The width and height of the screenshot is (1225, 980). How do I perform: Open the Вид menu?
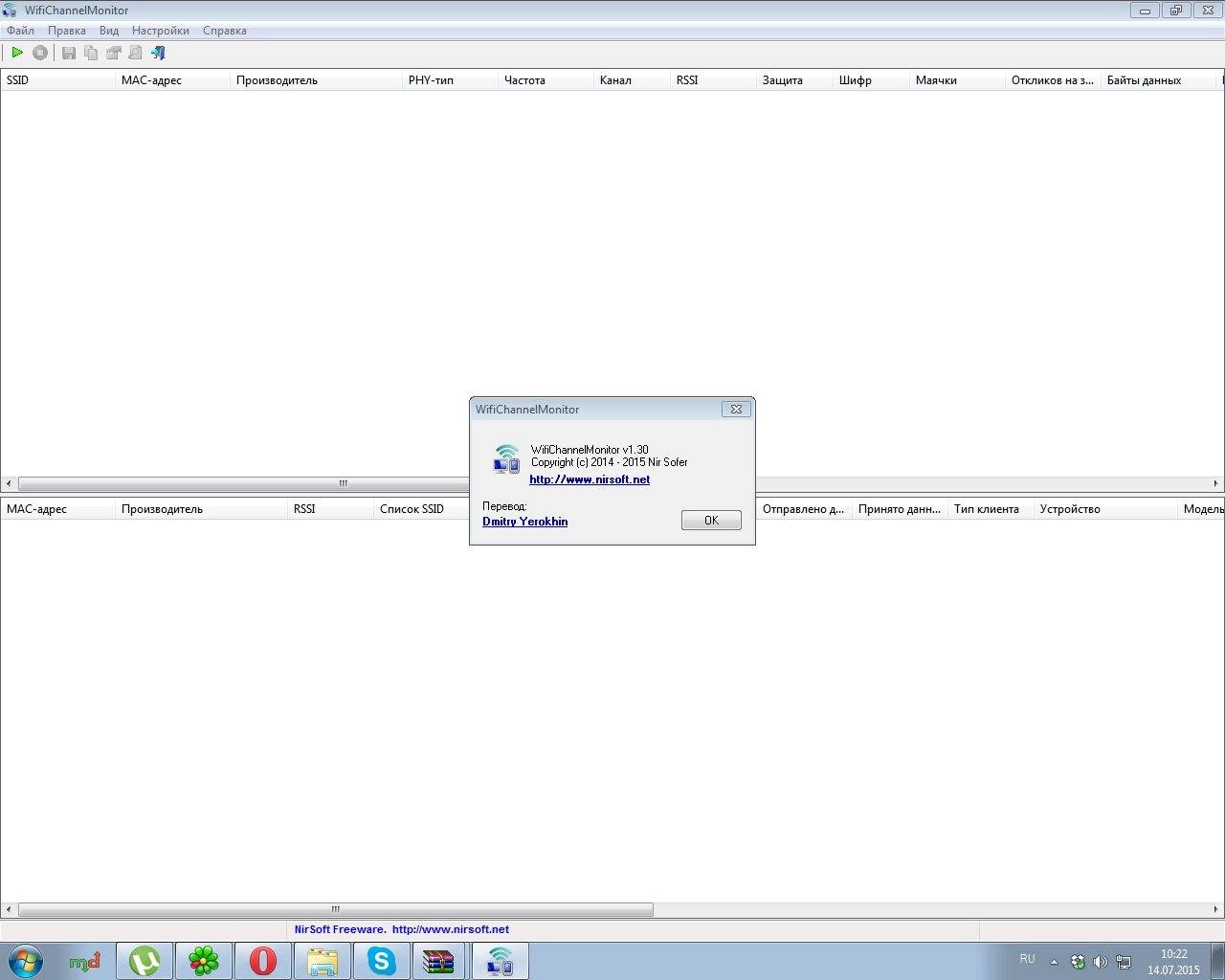(109, 31)
